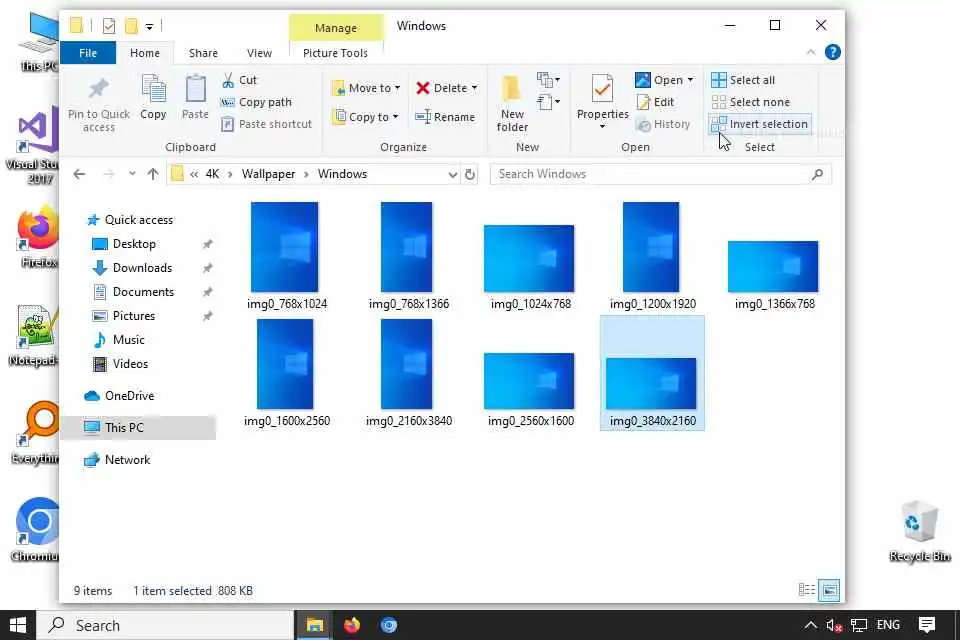Open Firefox from the taskbar
The height and width of the screenshot is (640, 960).
(351, 625)
